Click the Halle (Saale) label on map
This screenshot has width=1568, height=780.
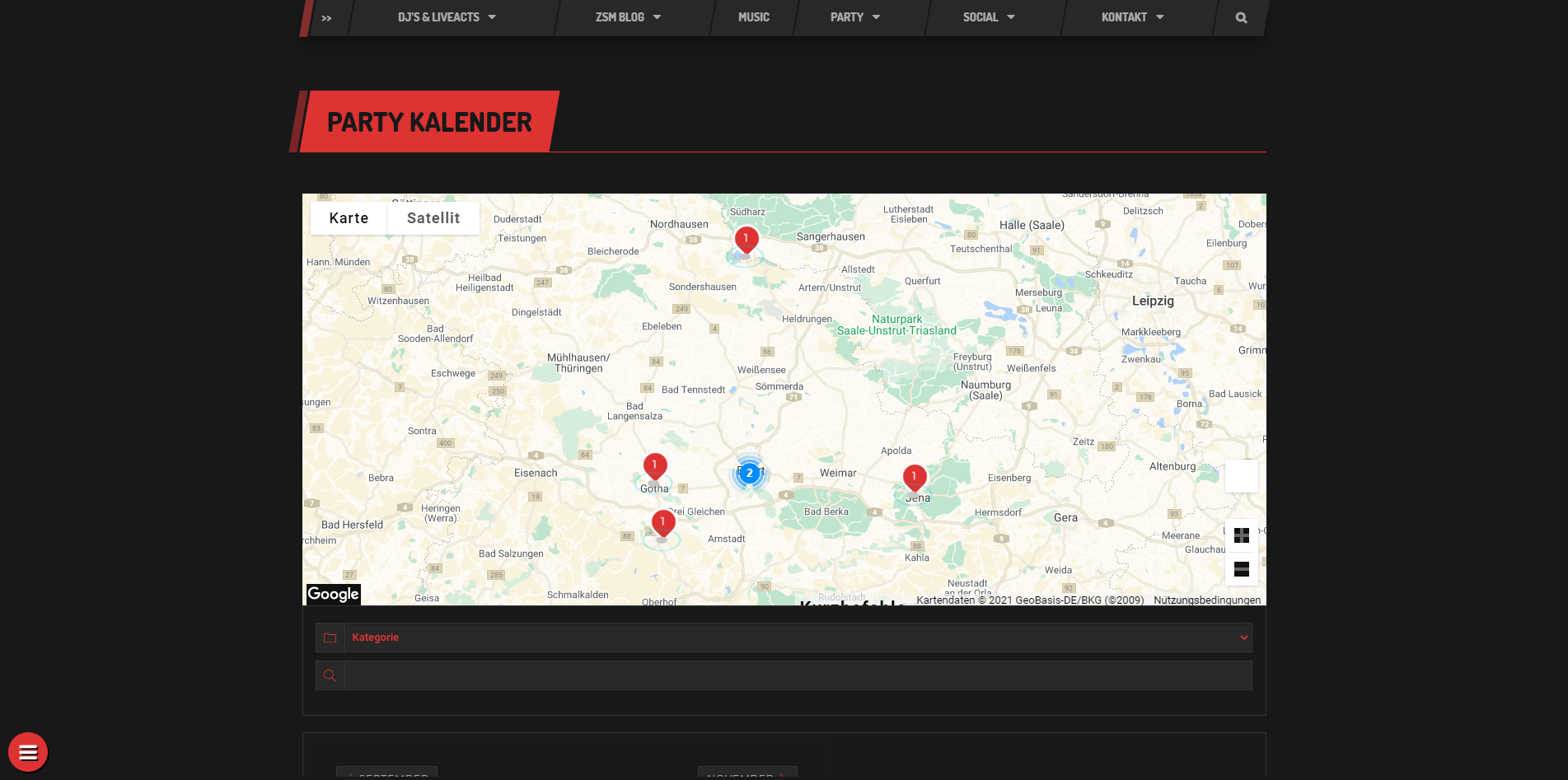[x=1032, y=225]
